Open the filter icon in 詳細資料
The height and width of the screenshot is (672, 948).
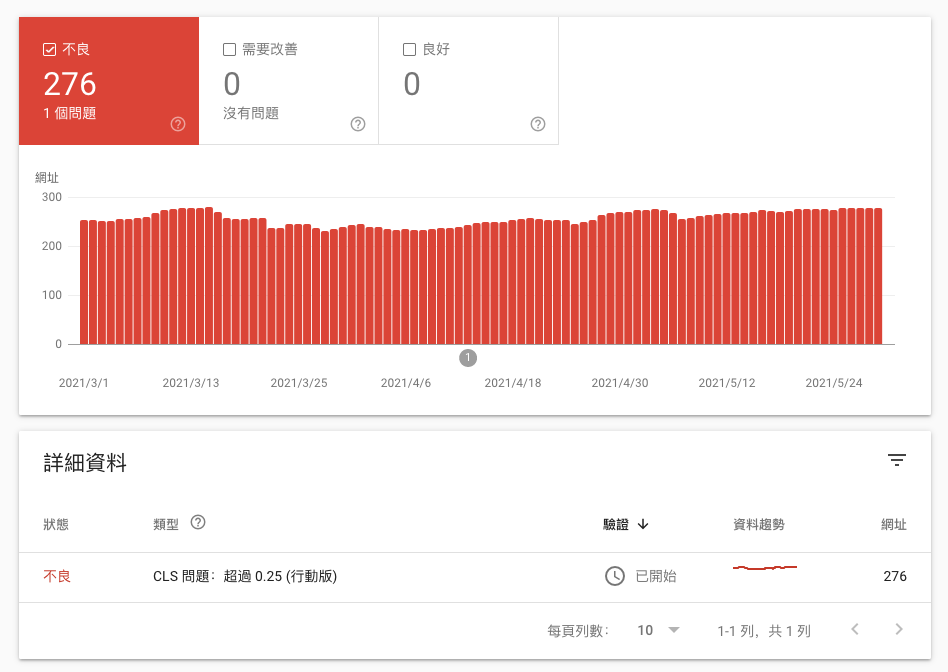pyautogui.click(x=897, y=460)
